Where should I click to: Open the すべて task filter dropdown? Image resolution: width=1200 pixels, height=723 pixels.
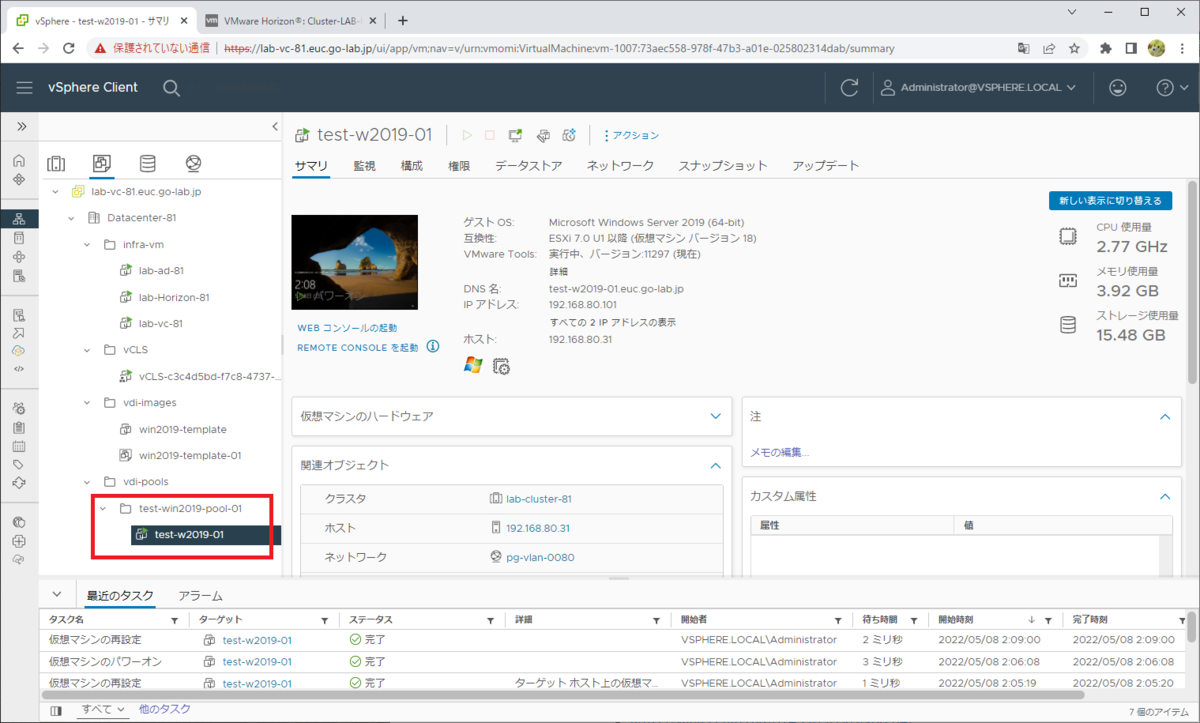(x=104, y=709)
